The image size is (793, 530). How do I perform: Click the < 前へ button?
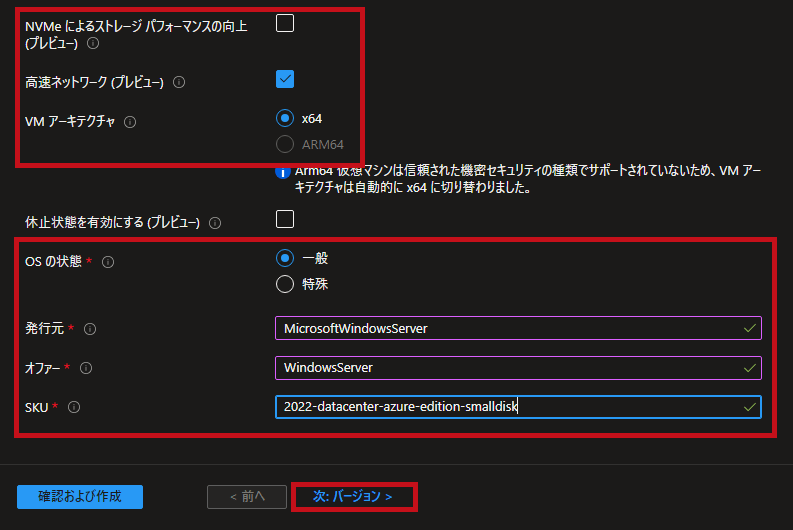247,497
